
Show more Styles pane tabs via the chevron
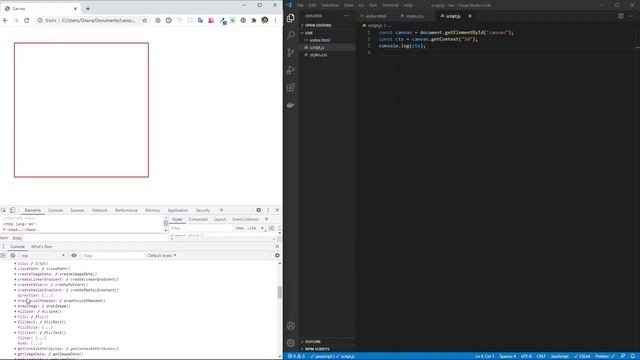[x=267, y=219]
